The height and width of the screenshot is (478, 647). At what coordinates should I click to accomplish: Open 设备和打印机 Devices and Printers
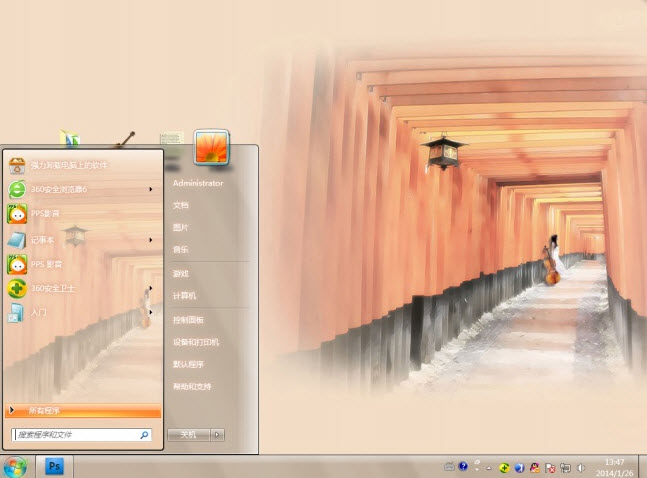pyautogui.click(x=196, y=342)
